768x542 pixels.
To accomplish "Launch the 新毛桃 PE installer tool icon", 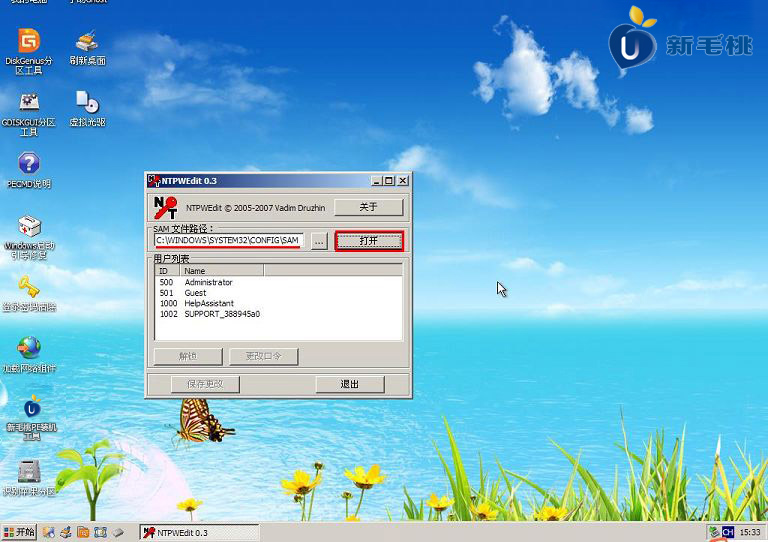I will pos(32,409).
